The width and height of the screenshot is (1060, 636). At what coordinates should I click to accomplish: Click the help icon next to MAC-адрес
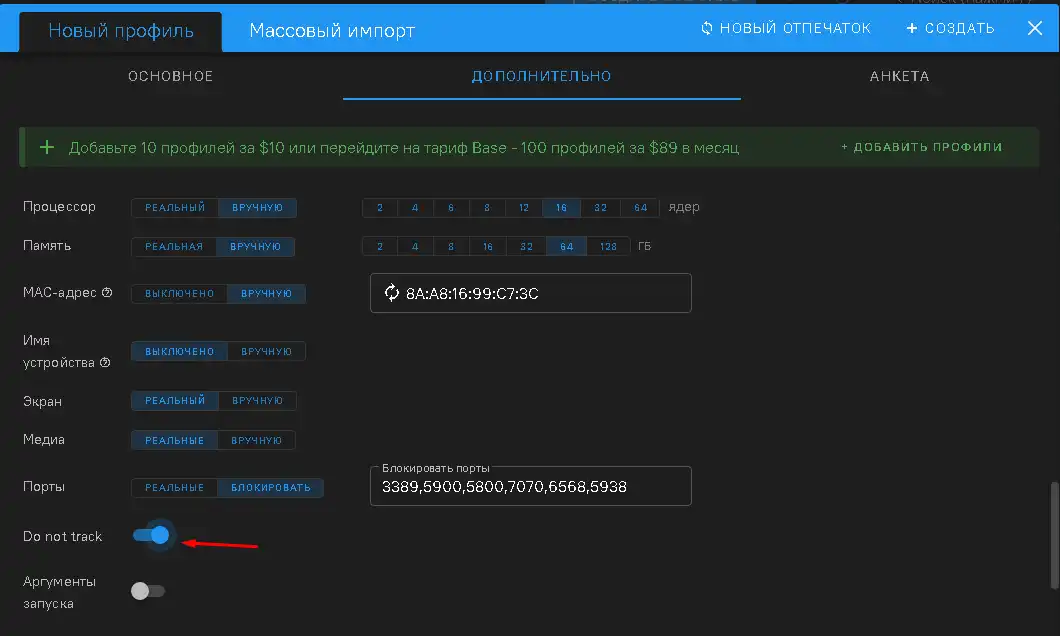pos(107,293)
